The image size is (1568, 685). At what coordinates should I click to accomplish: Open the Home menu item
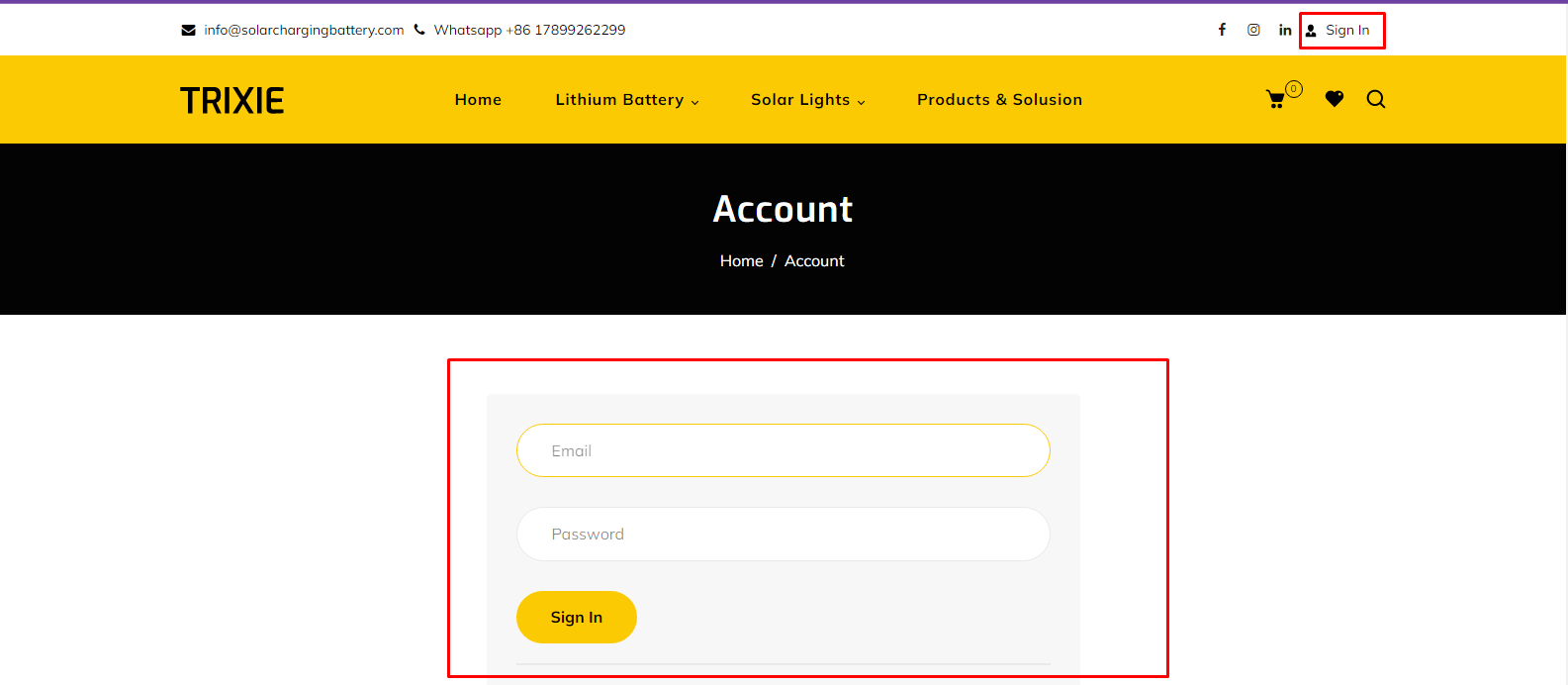pyautogui.click(x=478, y=100)
